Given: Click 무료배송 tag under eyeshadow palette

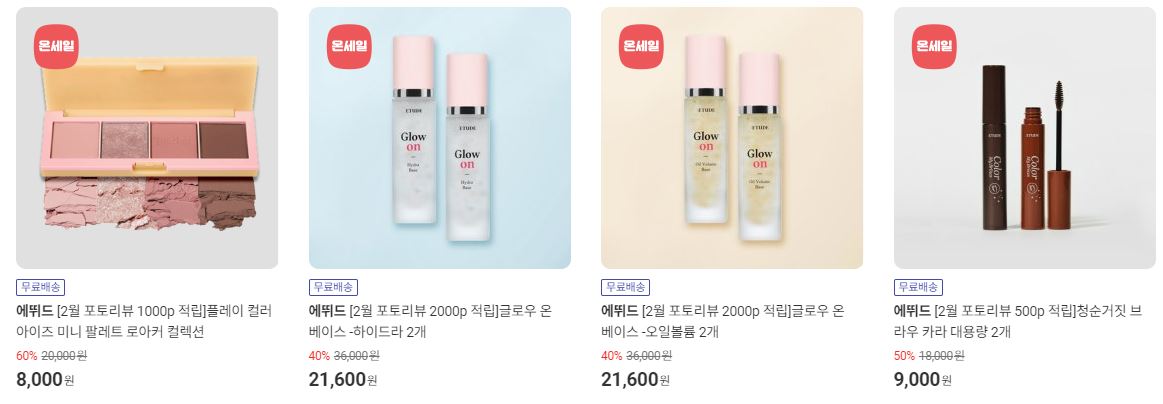Looking at the screenshot, I should (41, 288).
